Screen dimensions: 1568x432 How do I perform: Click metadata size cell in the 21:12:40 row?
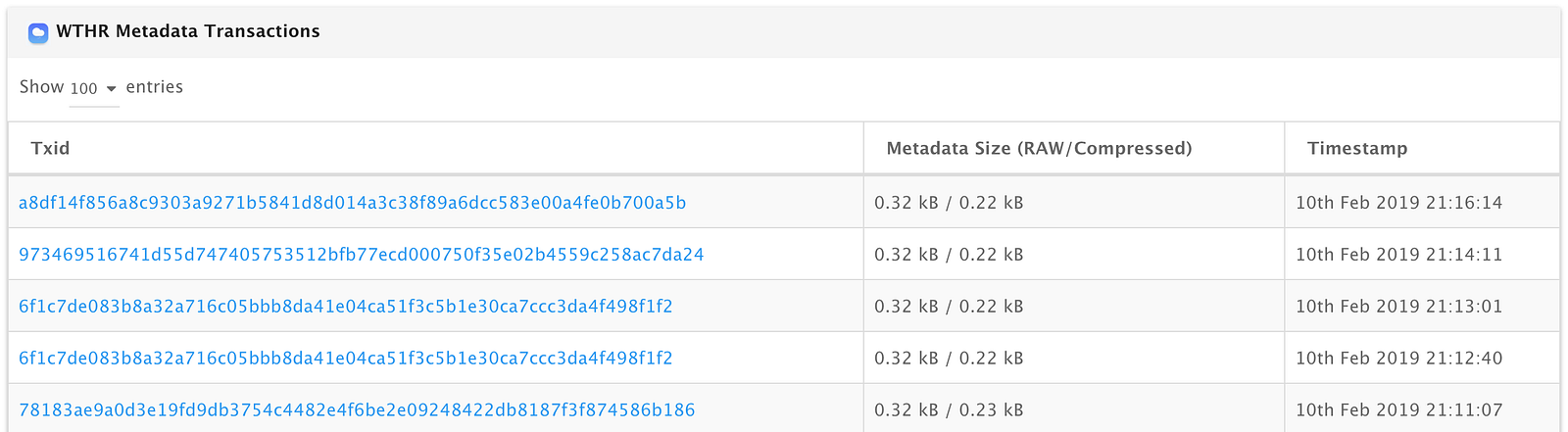tap(949, 359)
